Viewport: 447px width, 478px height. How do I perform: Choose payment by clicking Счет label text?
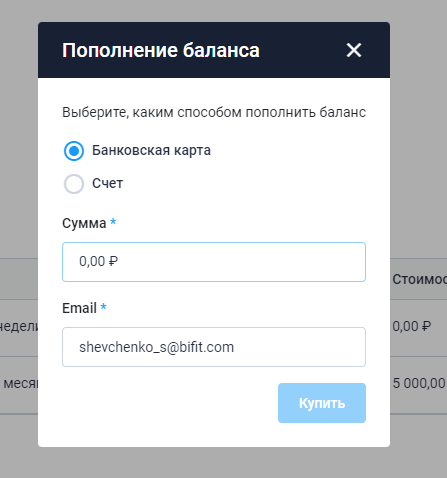point(107,183)
